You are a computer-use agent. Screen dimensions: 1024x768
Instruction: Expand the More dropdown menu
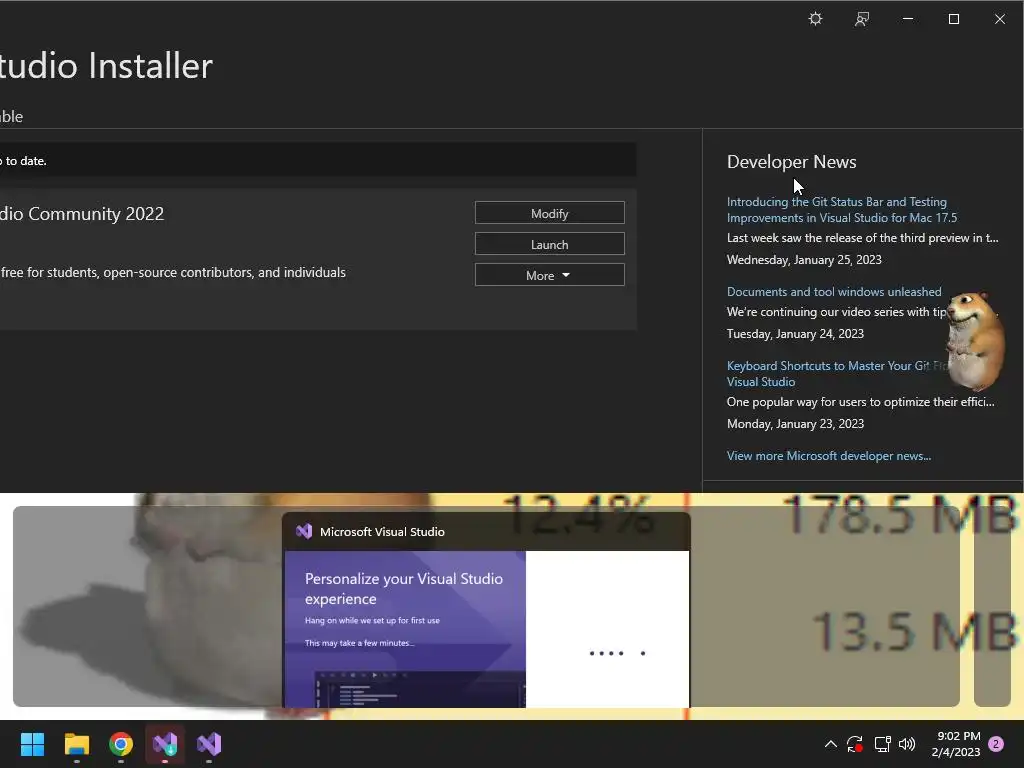549,275
